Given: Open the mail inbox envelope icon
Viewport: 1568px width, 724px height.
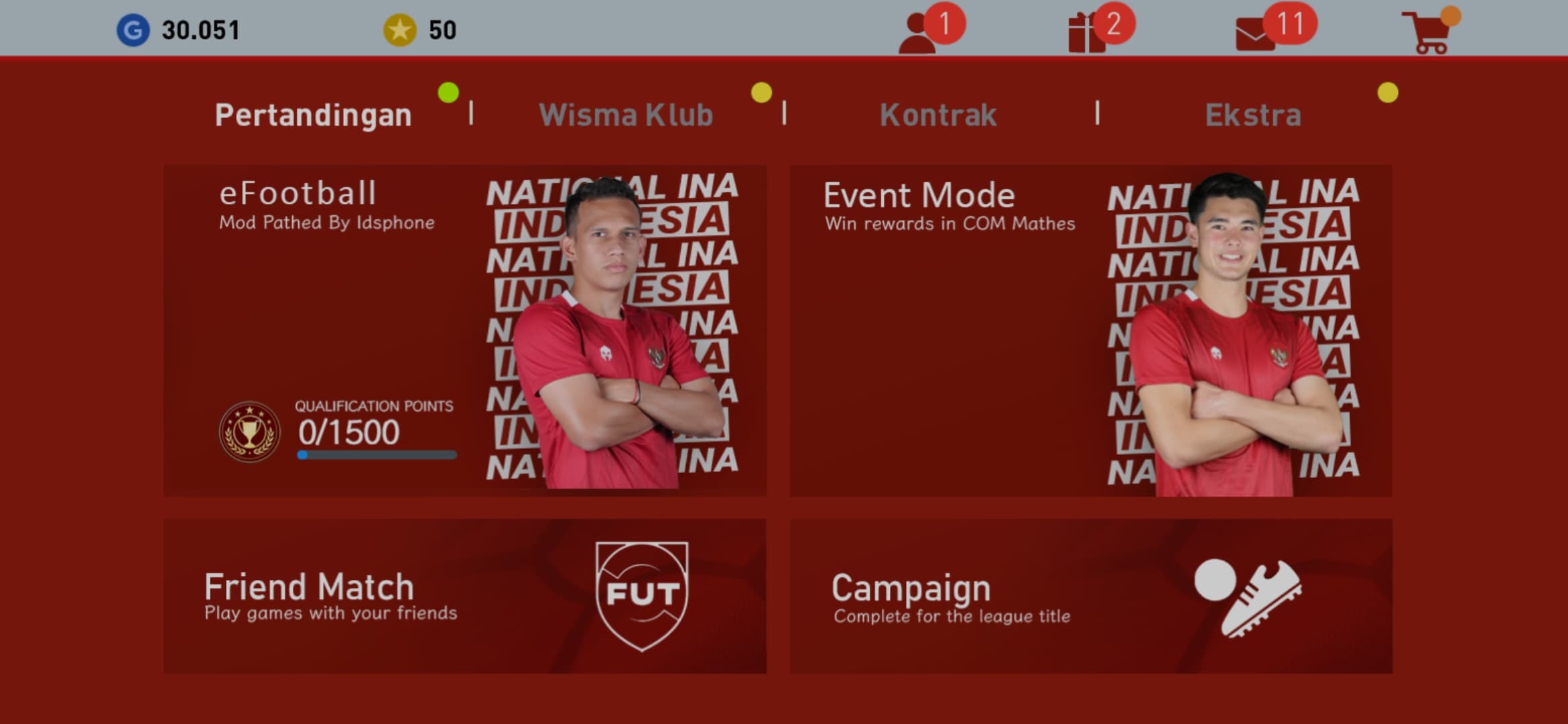Looking at the screenshot, I should click(1255, 35).
